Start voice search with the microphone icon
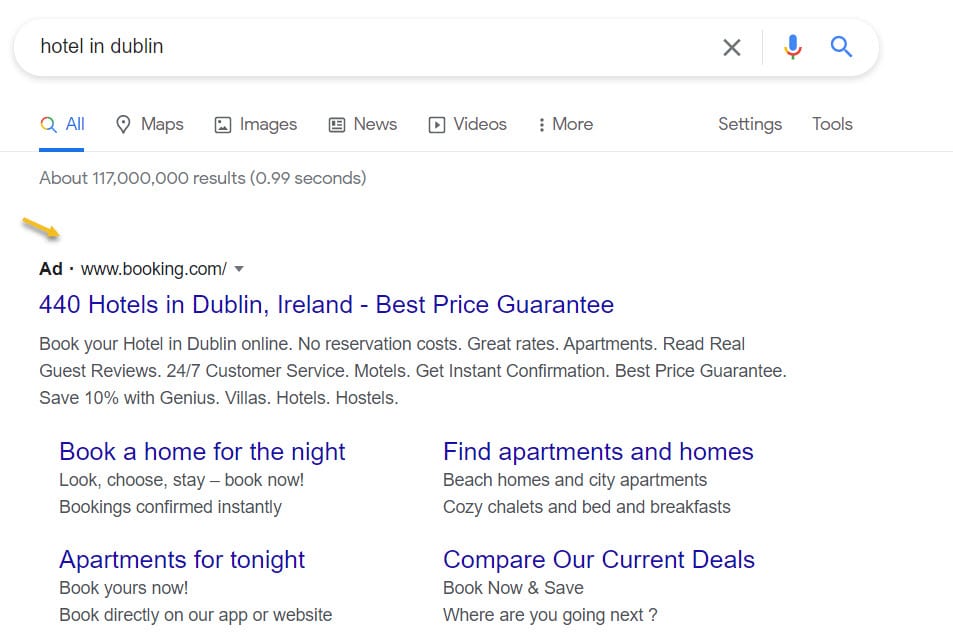This screenshot has width=953, height=638. pos(793,47)
